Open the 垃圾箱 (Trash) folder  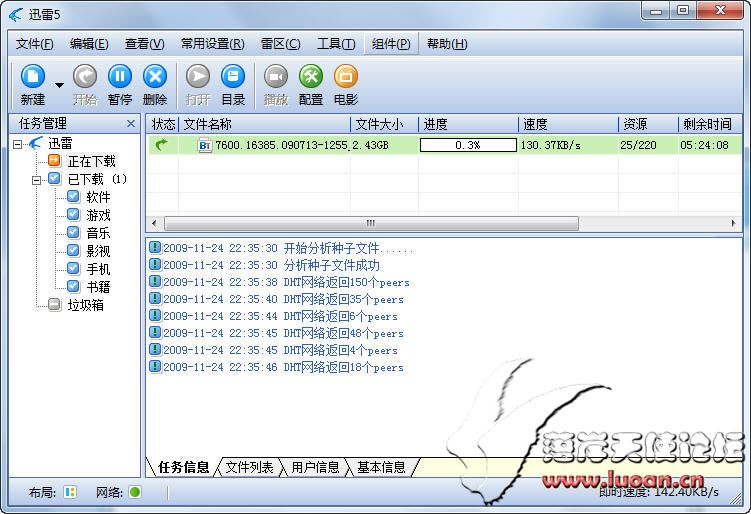[x=85, y=305]
